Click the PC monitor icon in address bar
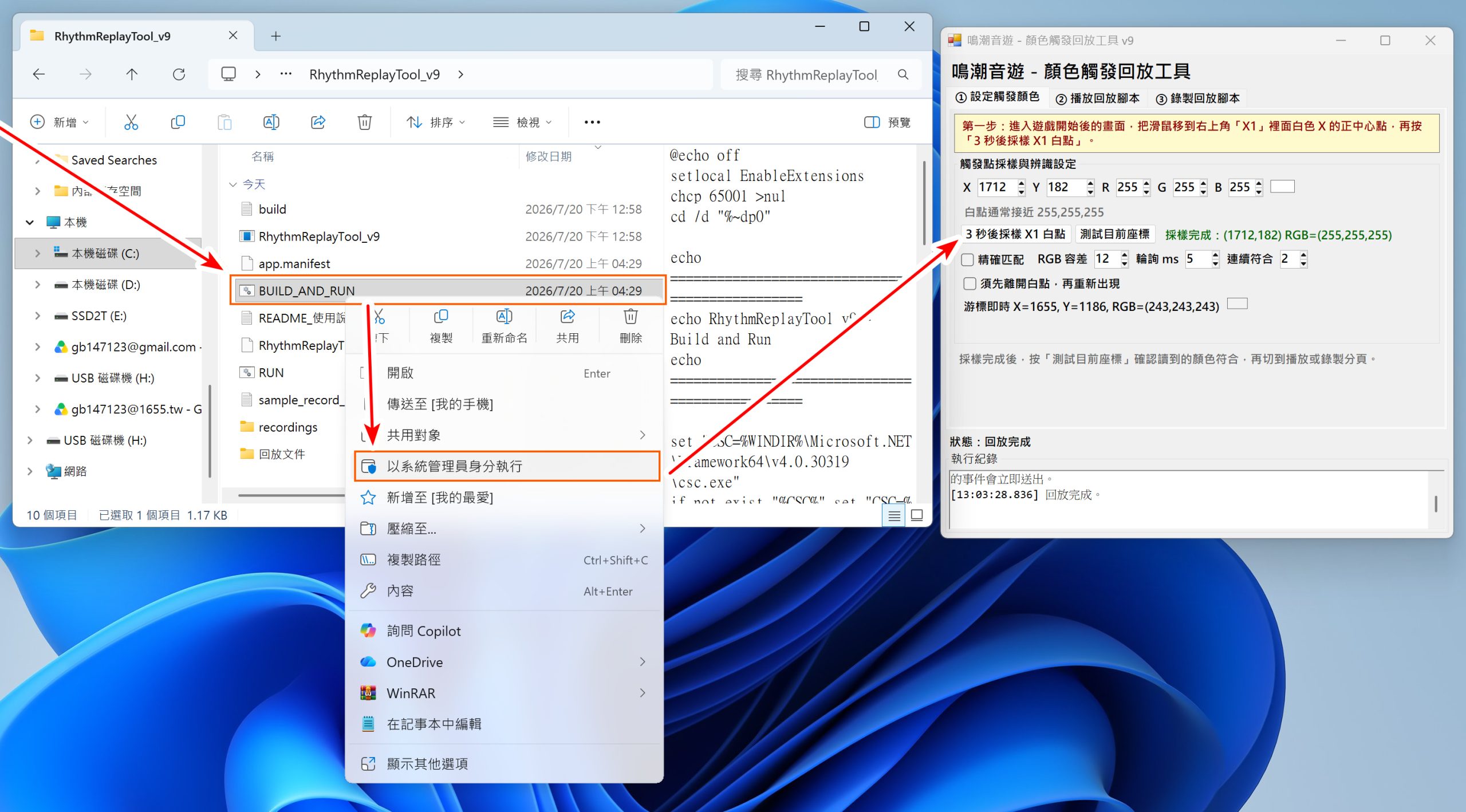This screenshot has width=1466, height=812. point(228,74)
